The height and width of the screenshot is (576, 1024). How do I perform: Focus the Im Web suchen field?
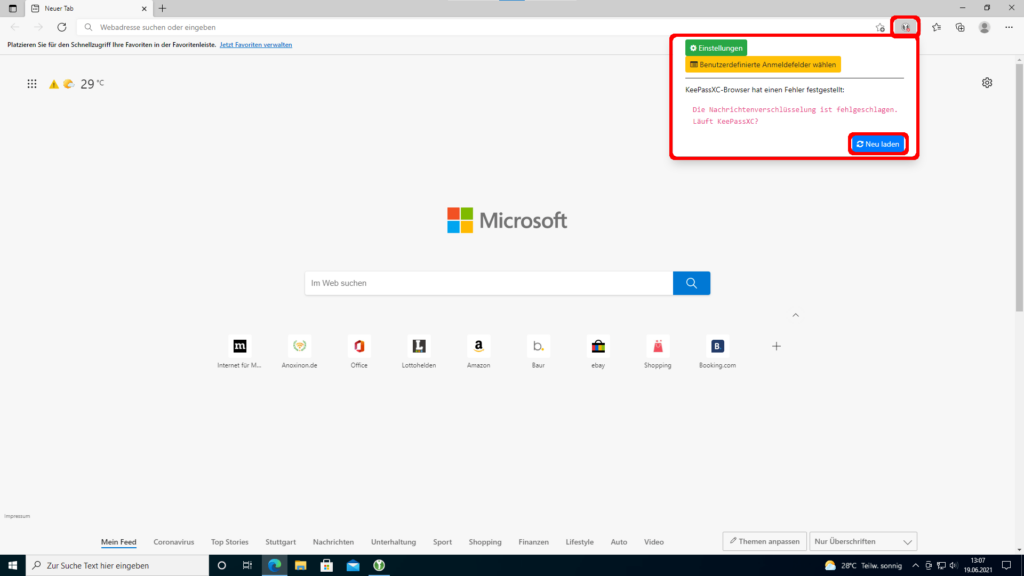(x=488, y=283)
